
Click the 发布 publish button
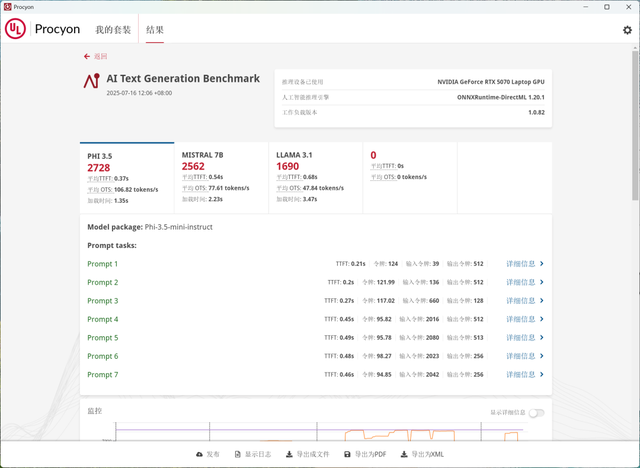(208, 454)
